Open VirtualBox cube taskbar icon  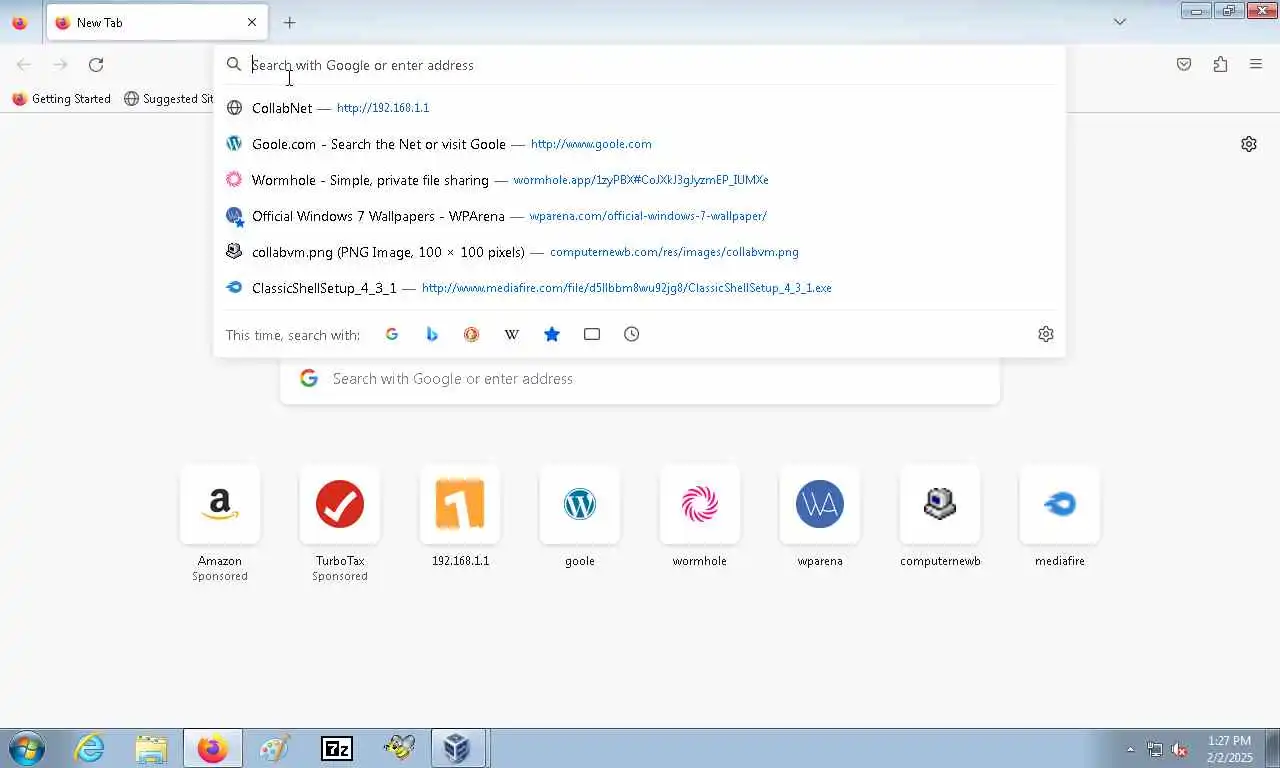(x=458, y=748)
